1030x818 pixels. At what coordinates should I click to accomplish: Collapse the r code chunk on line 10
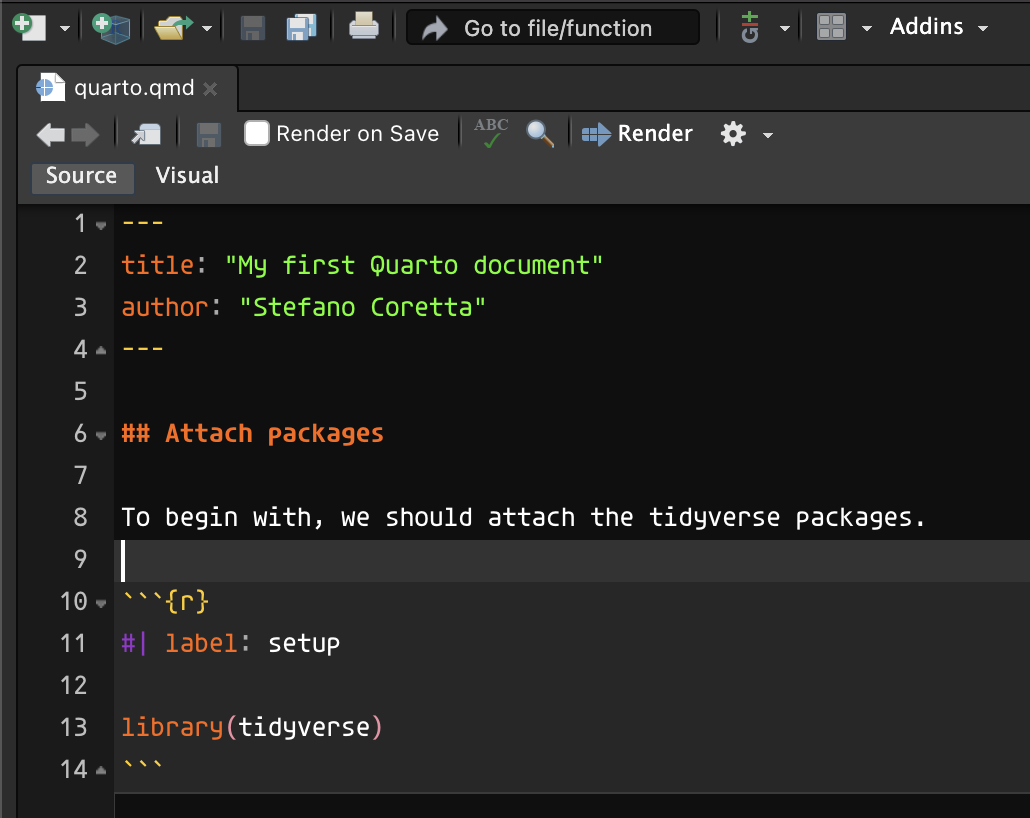coord(101,602)
